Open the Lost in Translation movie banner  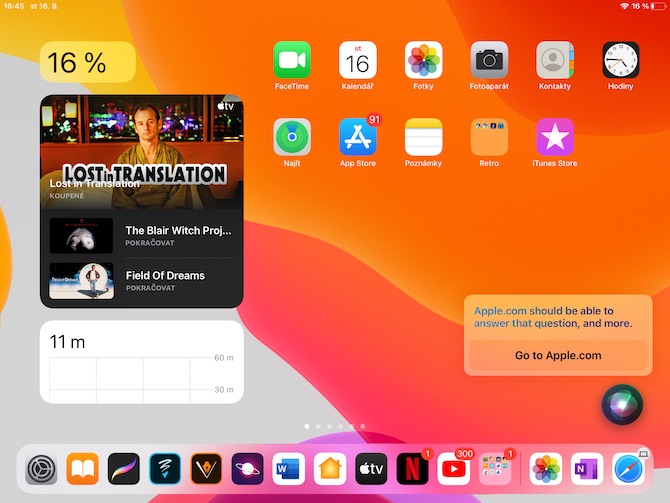[142, 152]
